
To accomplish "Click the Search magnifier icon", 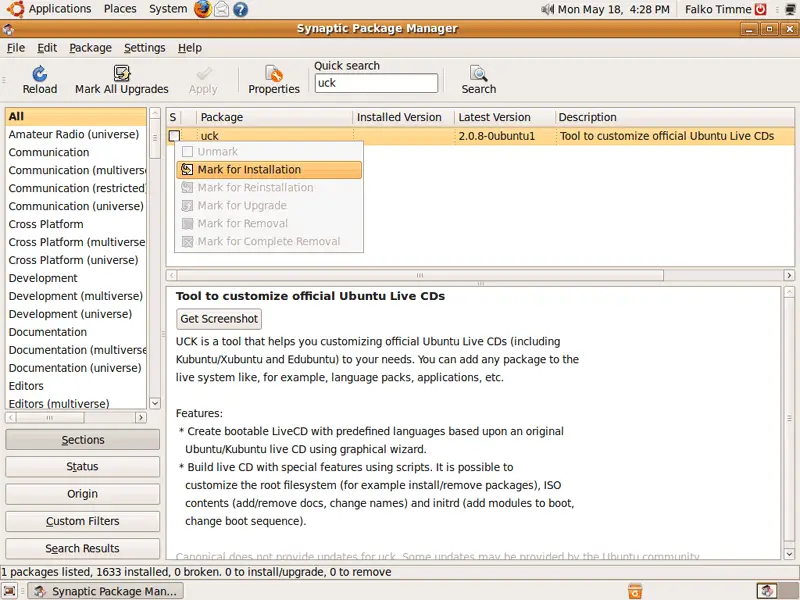I will pyautogui.click(x=479, y=73).
